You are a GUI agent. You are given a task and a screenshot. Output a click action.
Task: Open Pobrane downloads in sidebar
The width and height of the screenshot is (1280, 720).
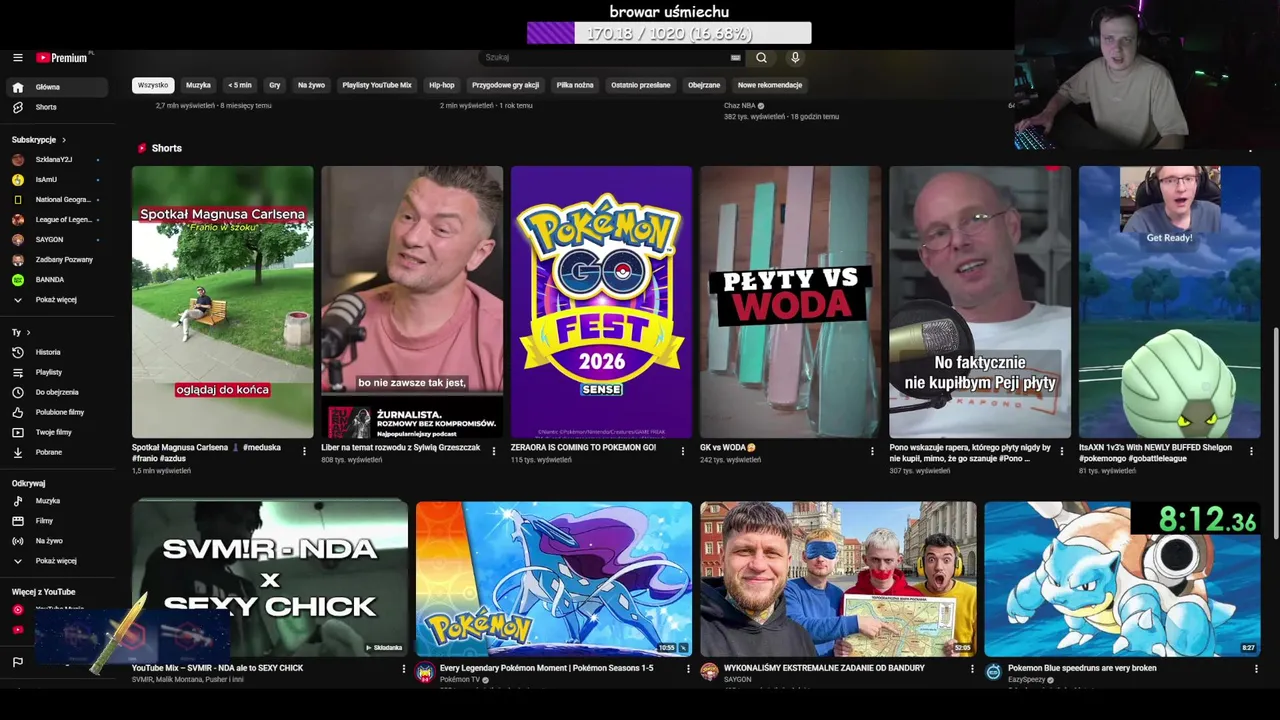[x=59, y=452]
